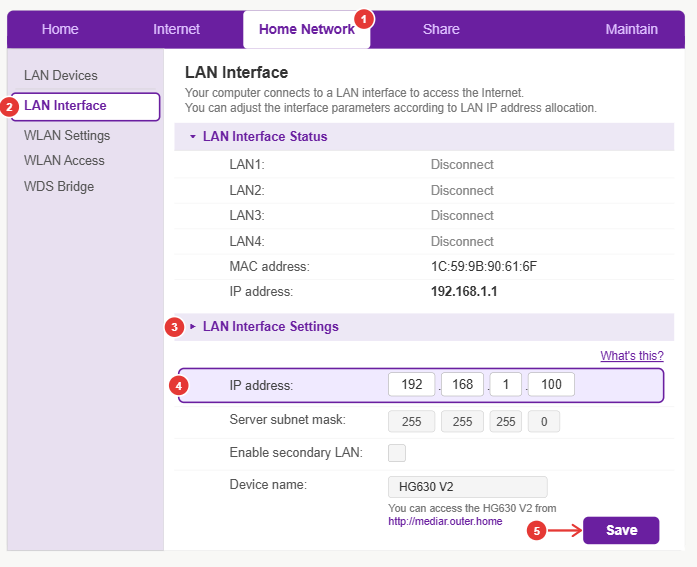The image size is (697, 567).
Task: Click the Server subnet mask label
Action: point(287,419)
